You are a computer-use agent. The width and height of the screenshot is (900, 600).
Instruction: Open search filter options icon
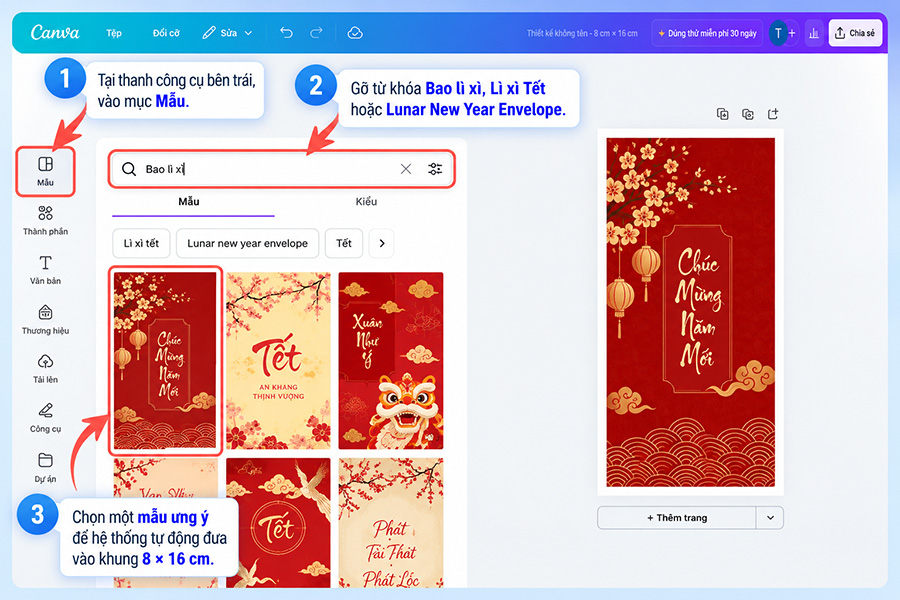pyautogui.click(x=435, y=169)
